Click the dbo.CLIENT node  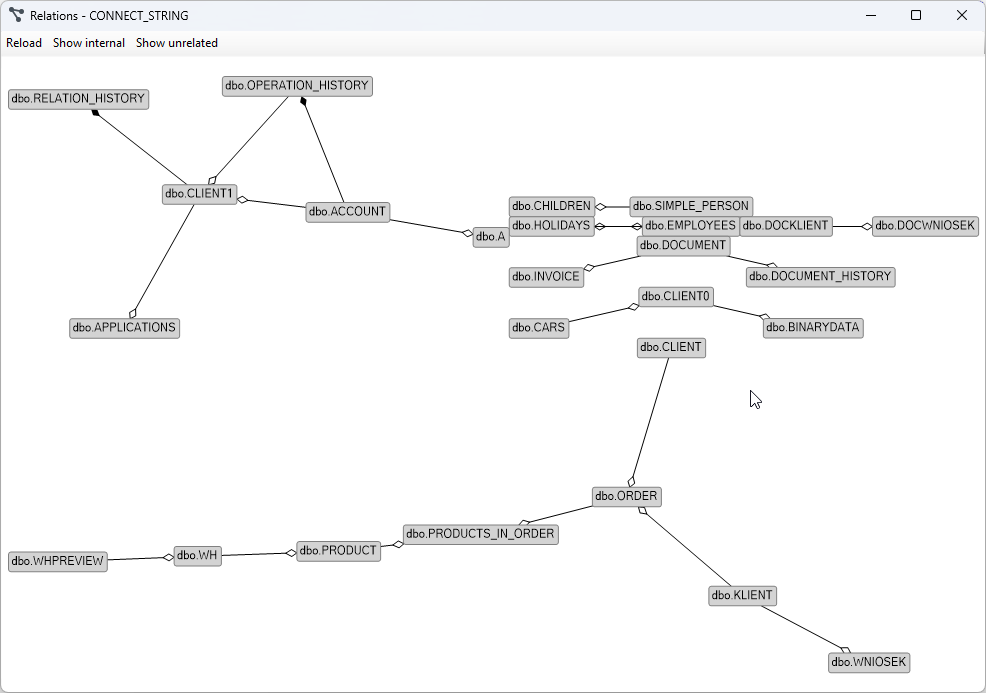(671, 348)
